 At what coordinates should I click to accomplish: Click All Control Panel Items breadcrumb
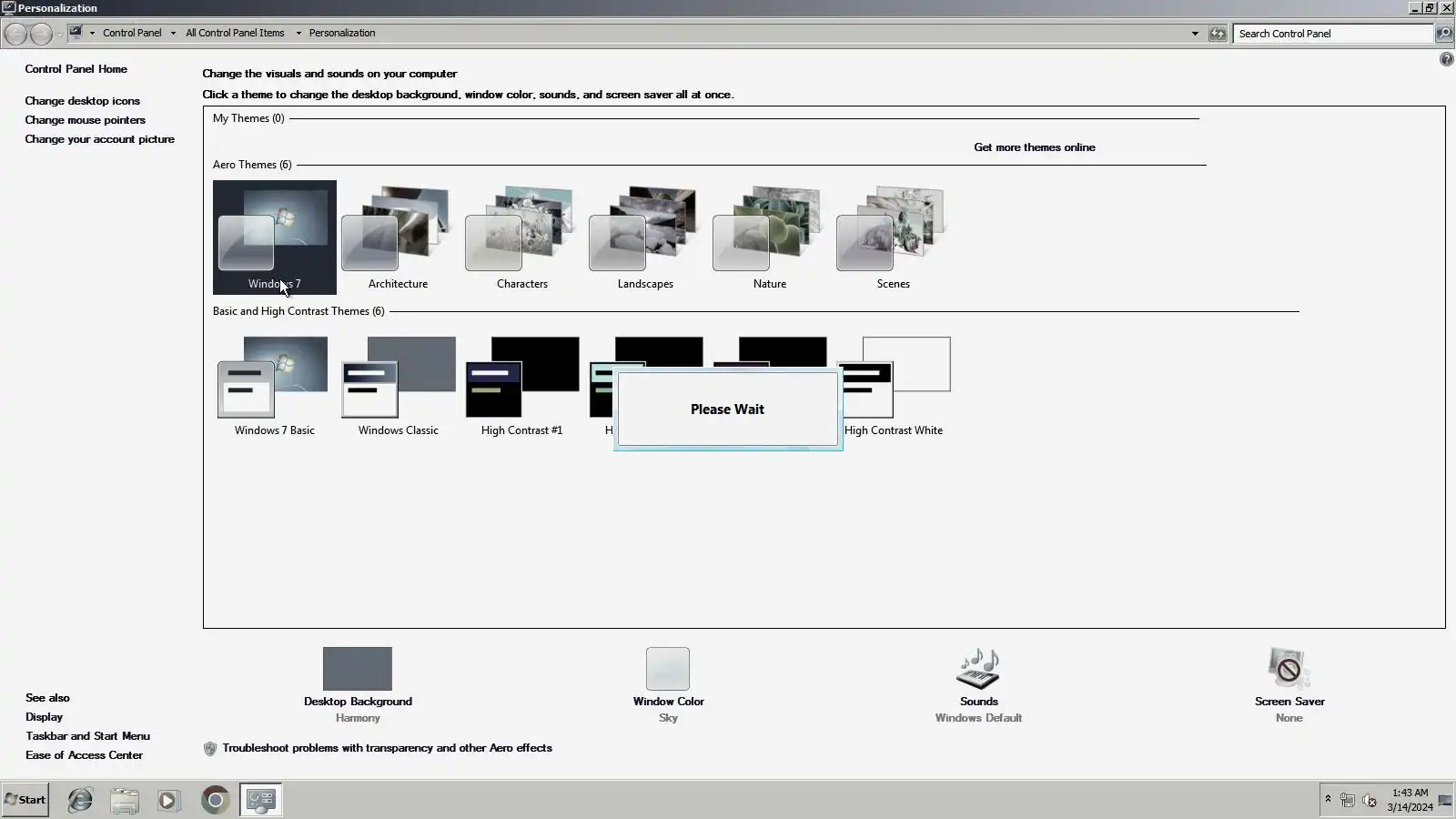click(x=235, y=33)
